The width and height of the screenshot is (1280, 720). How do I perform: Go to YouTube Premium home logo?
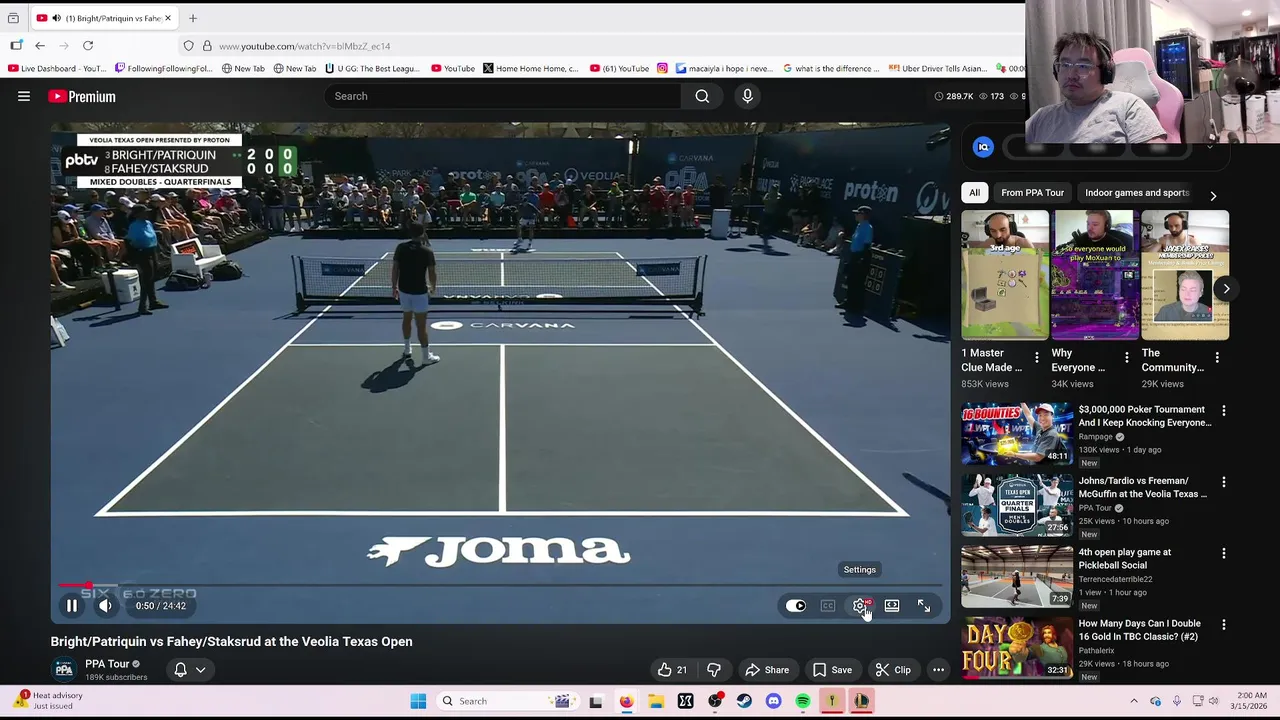[82, 96]
